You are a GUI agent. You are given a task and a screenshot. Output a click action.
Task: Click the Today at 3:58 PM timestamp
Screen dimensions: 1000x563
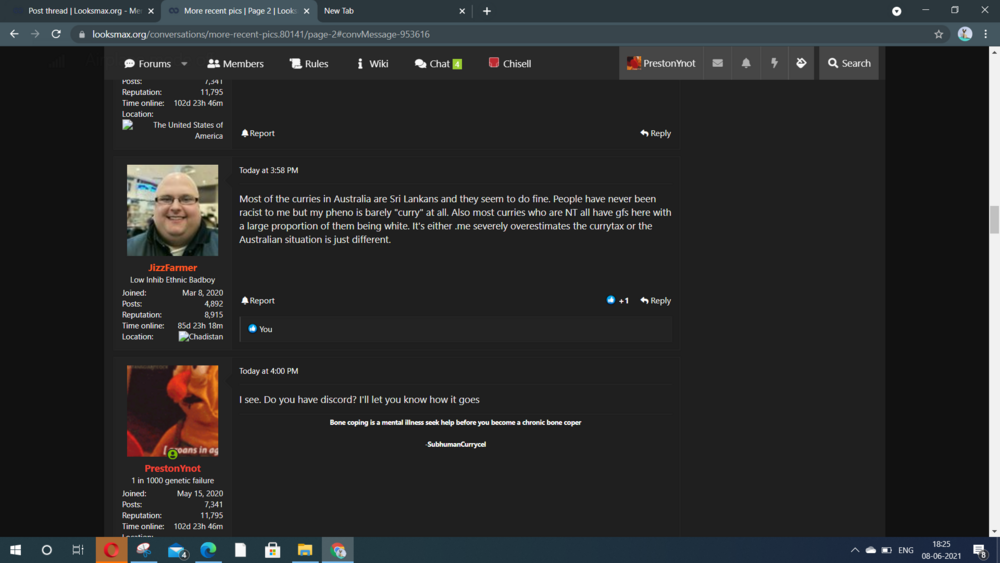coord(268,170)
